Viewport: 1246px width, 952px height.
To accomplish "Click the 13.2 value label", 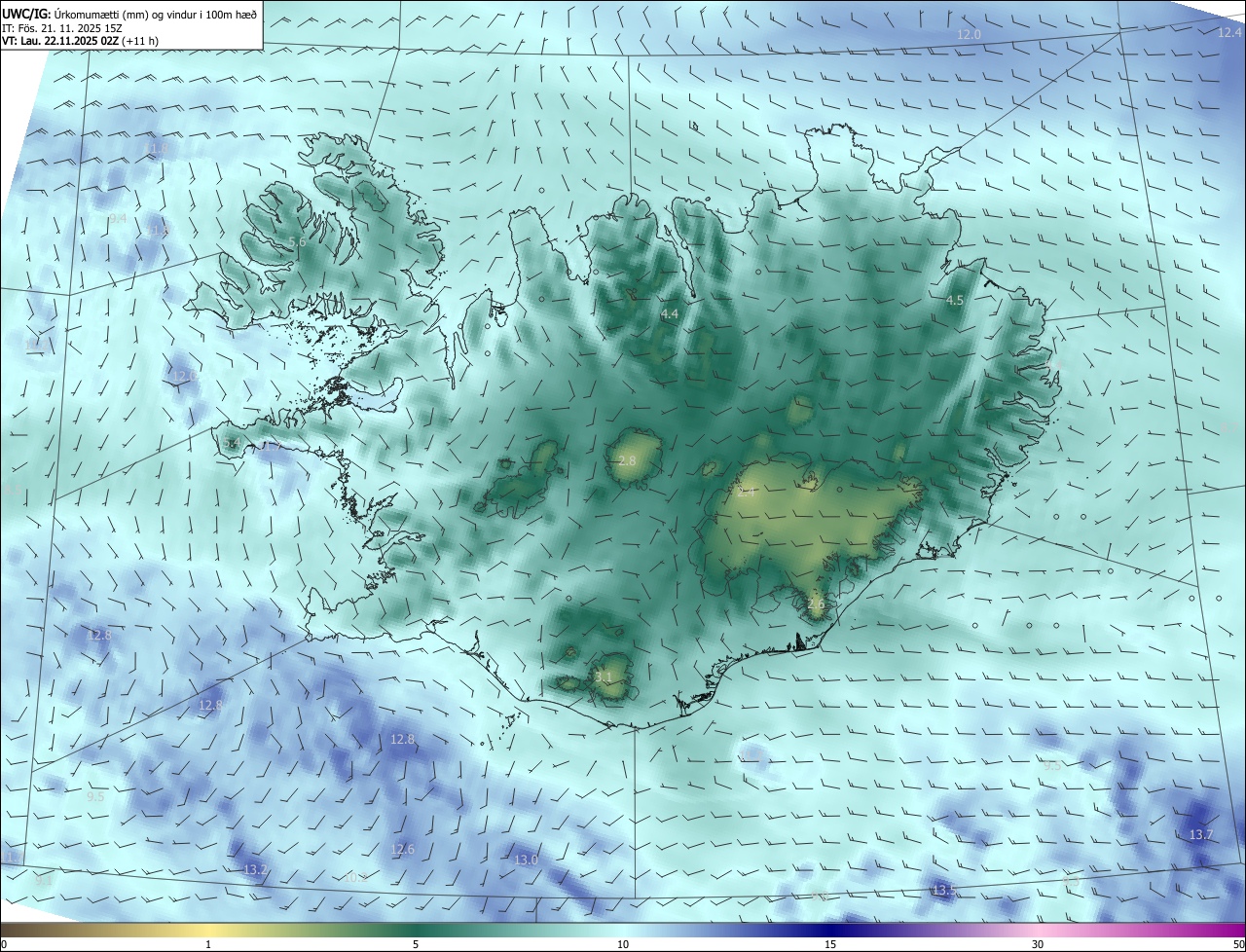I will tap(255, 869).
